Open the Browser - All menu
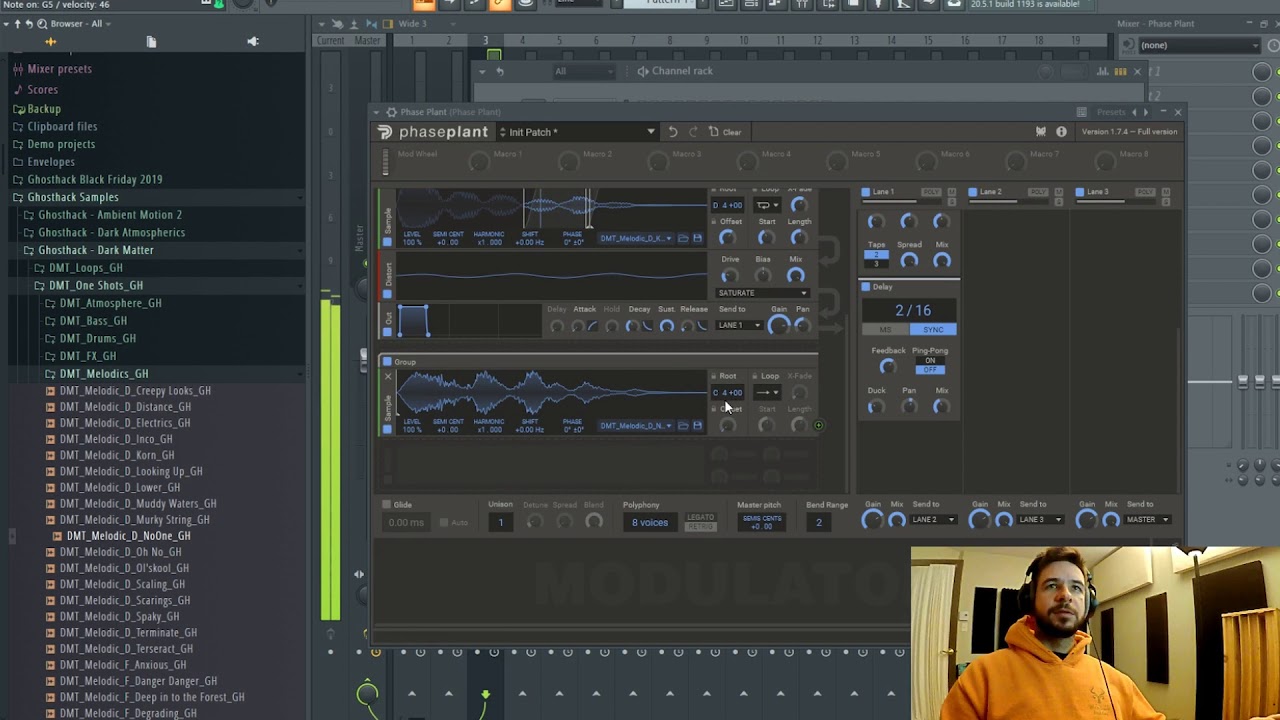The image size is (1280, 720). pyautogui.click(x=80, y=23)
